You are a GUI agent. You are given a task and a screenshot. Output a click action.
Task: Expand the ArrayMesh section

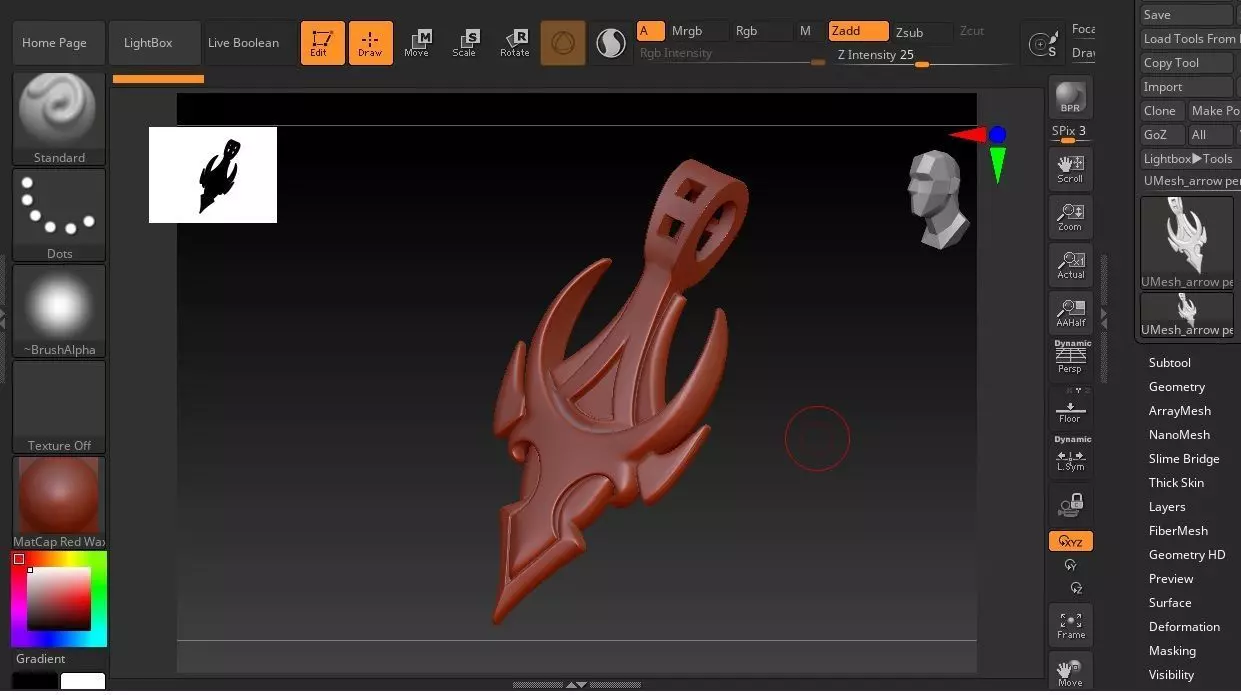coord(1179,411)
